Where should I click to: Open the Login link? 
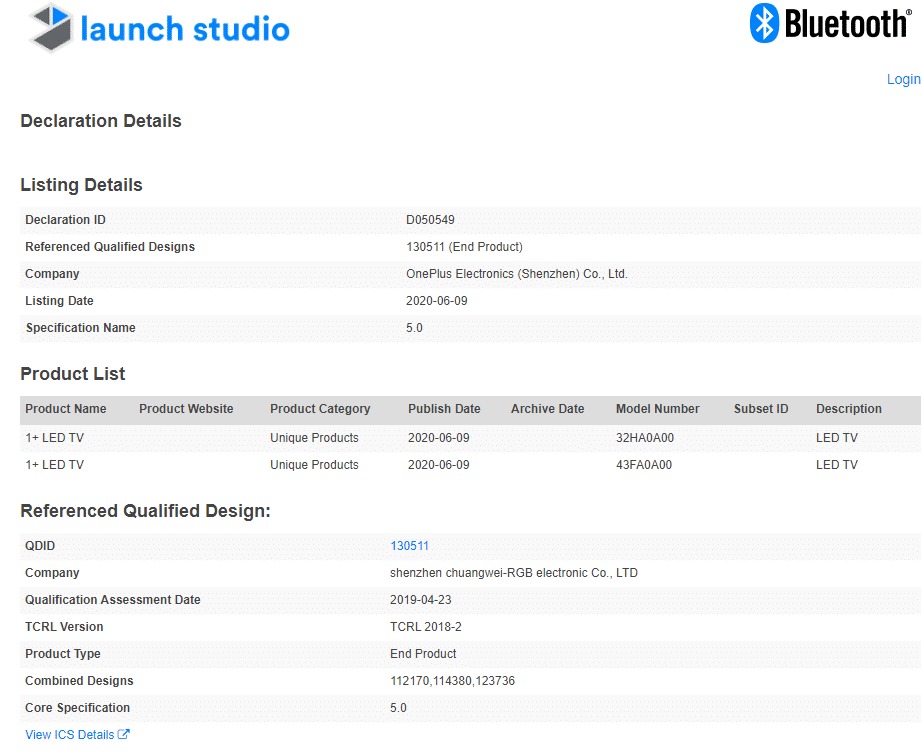(x=903, y=79)
